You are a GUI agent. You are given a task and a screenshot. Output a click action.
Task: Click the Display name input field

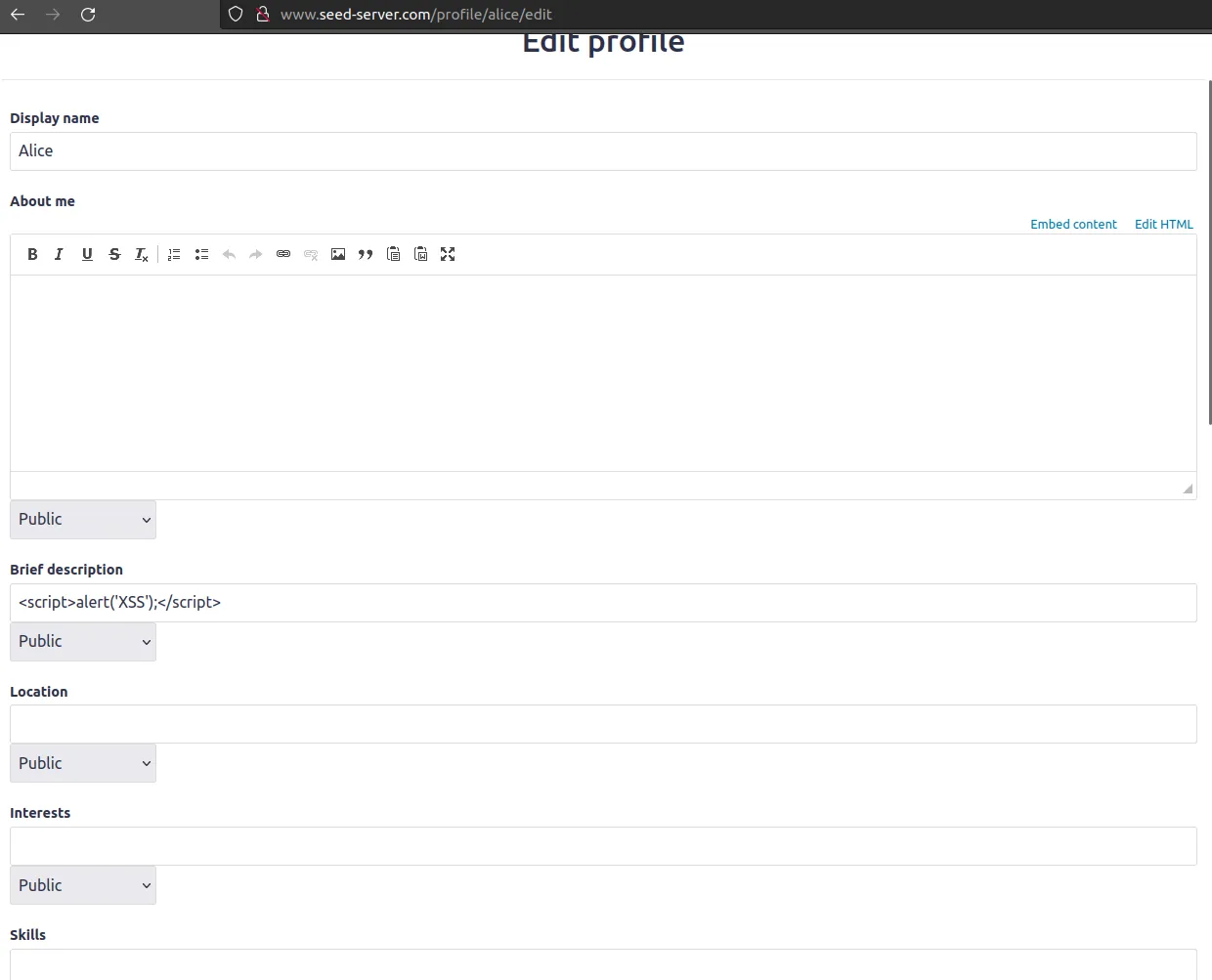coord(603,151)
